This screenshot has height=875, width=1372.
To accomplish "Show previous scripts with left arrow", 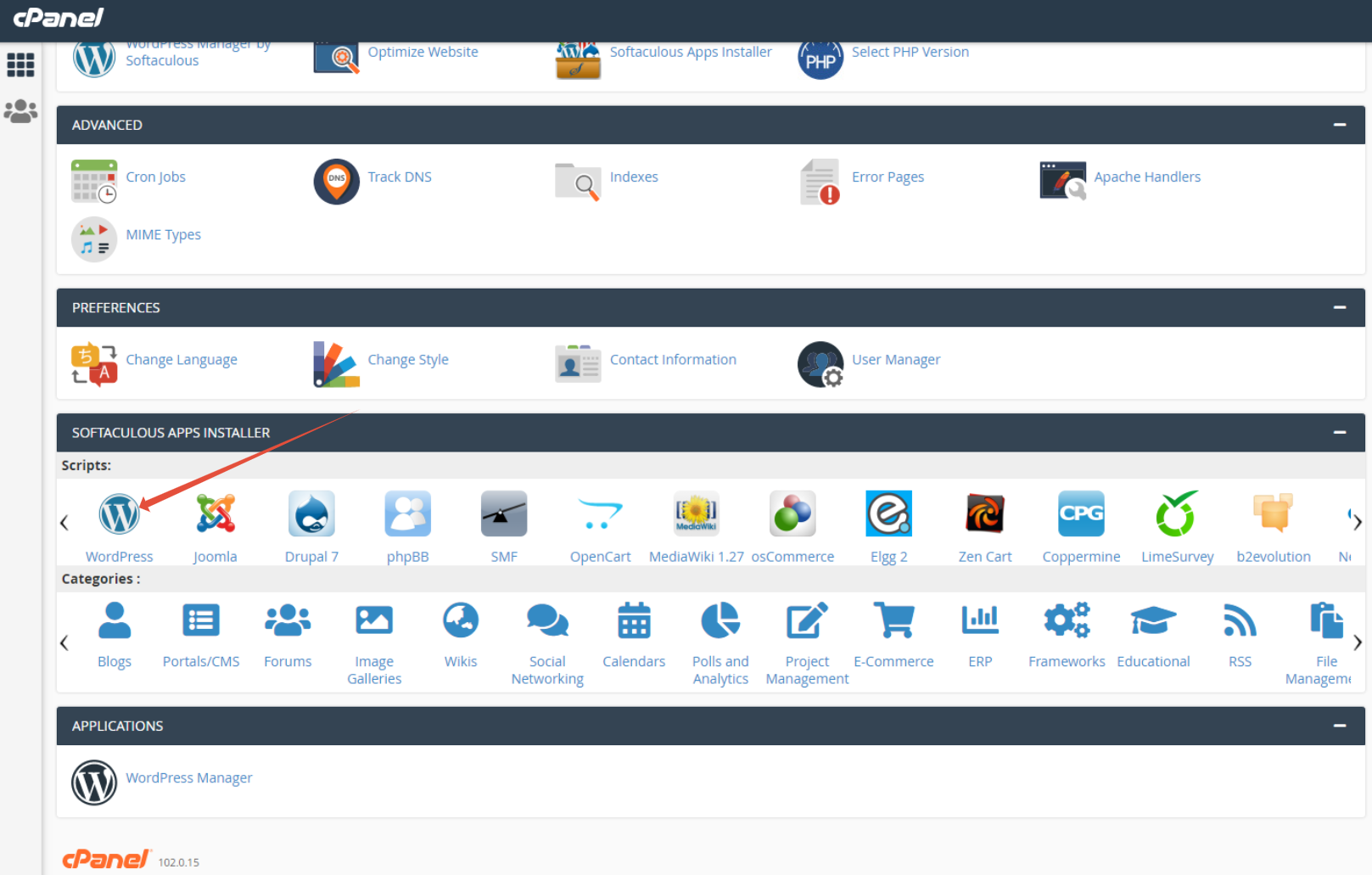I will (64, 523).
